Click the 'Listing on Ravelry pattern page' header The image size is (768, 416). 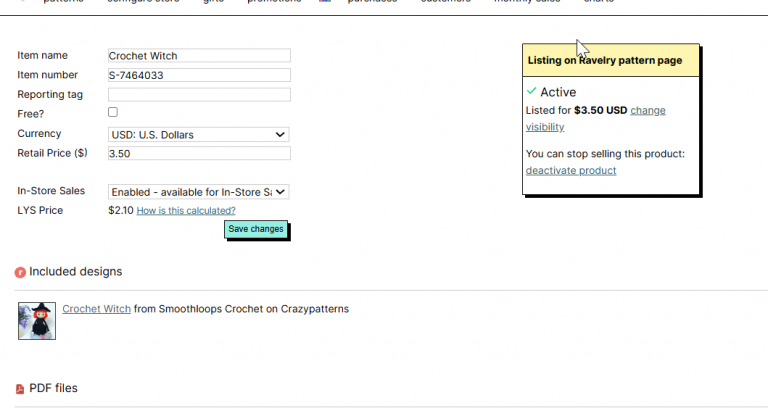611,60
